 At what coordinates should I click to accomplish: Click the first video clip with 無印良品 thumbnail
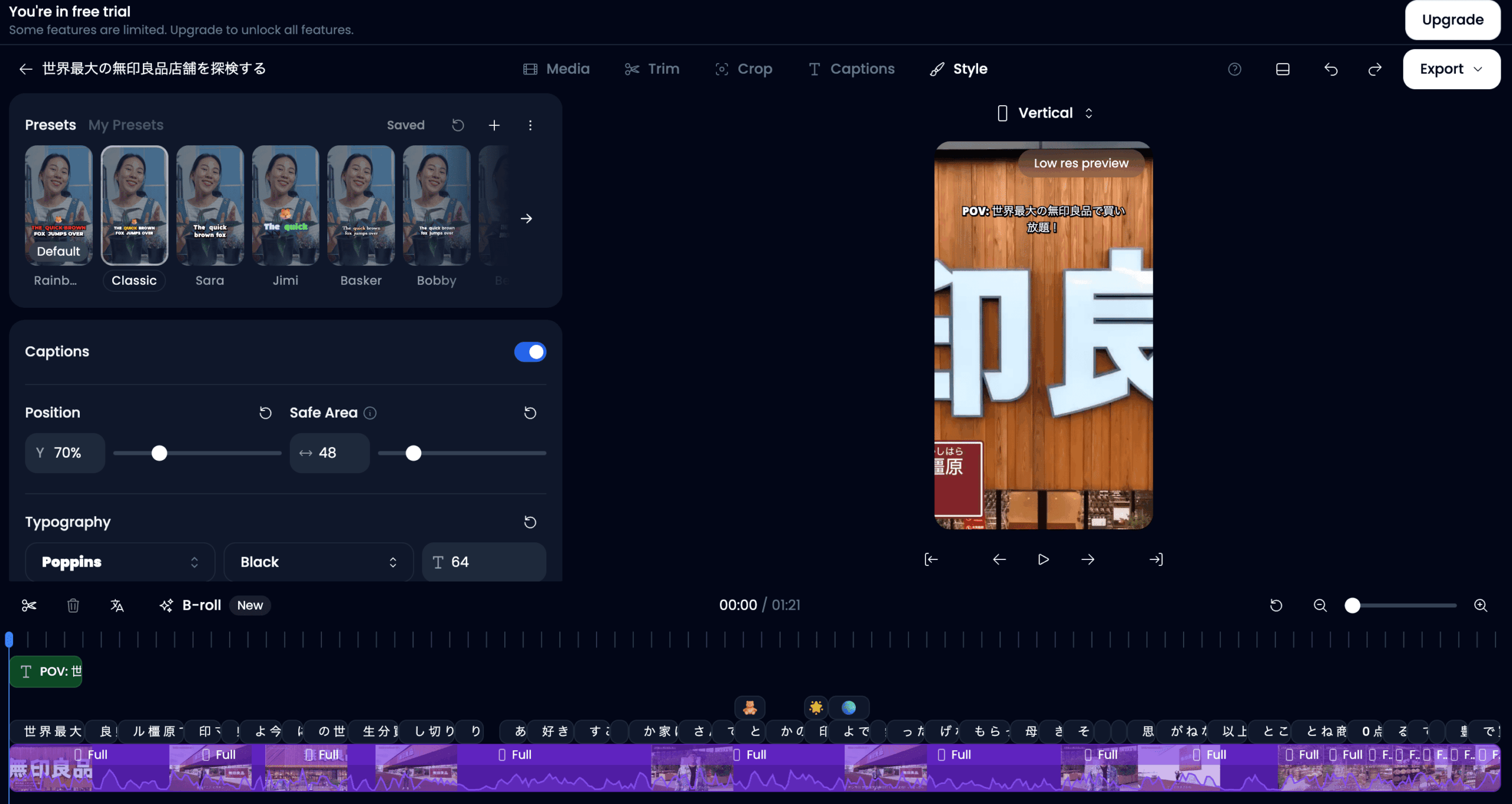point(89,768)
